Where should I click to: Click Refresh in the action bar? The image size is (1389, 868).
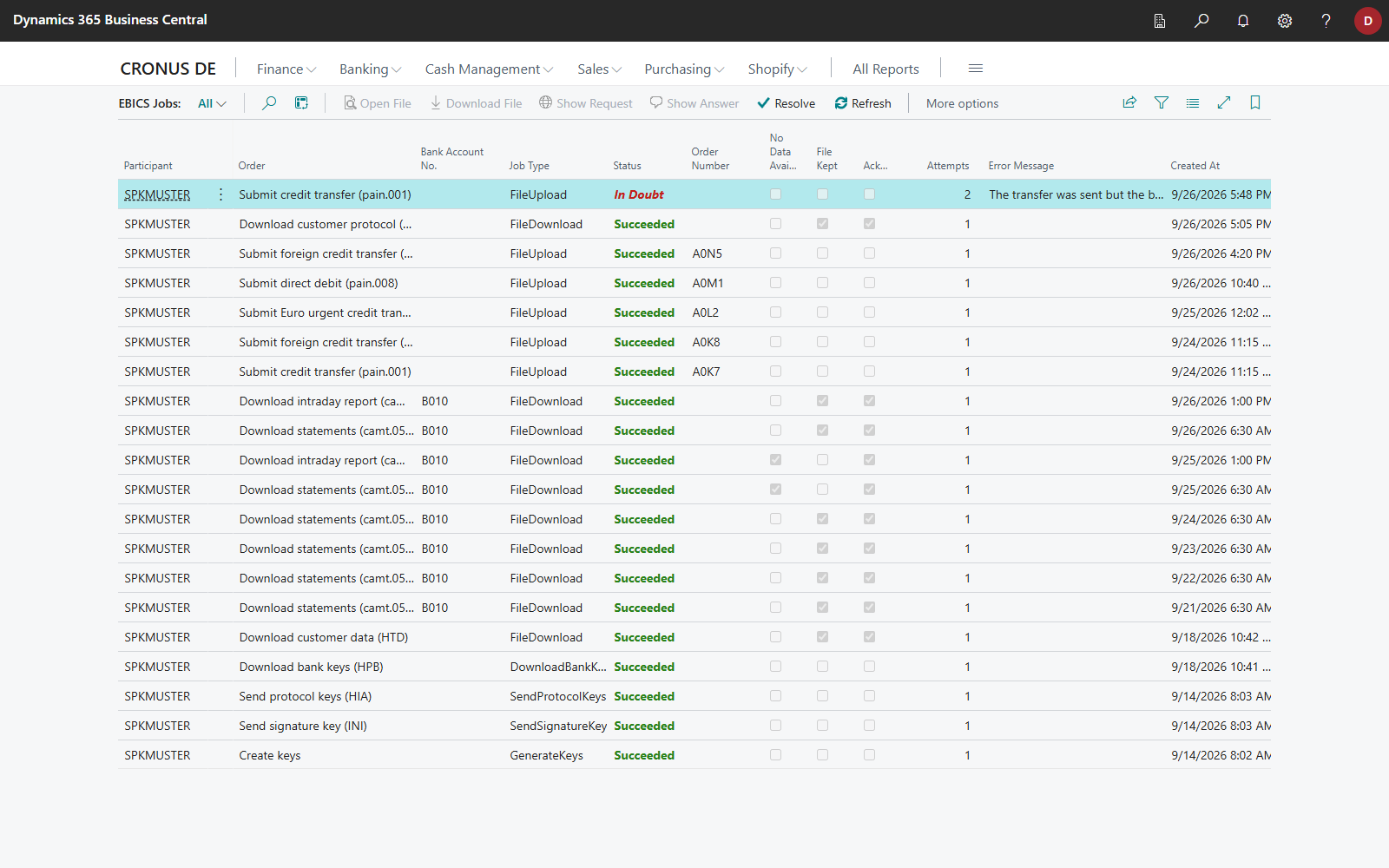(863, 103)
